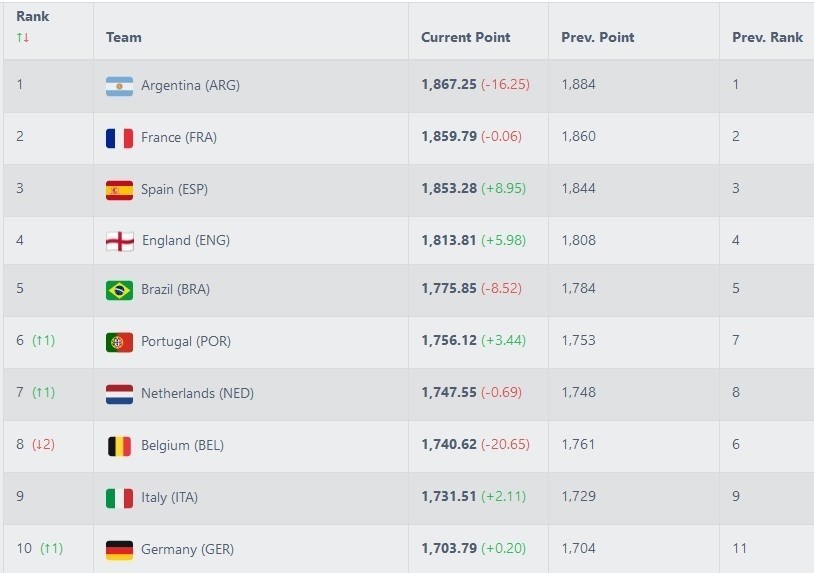The height and width of the screenshot is (573, 814).
Task: Click the Belgium flag icon
Action: point(119,446)
